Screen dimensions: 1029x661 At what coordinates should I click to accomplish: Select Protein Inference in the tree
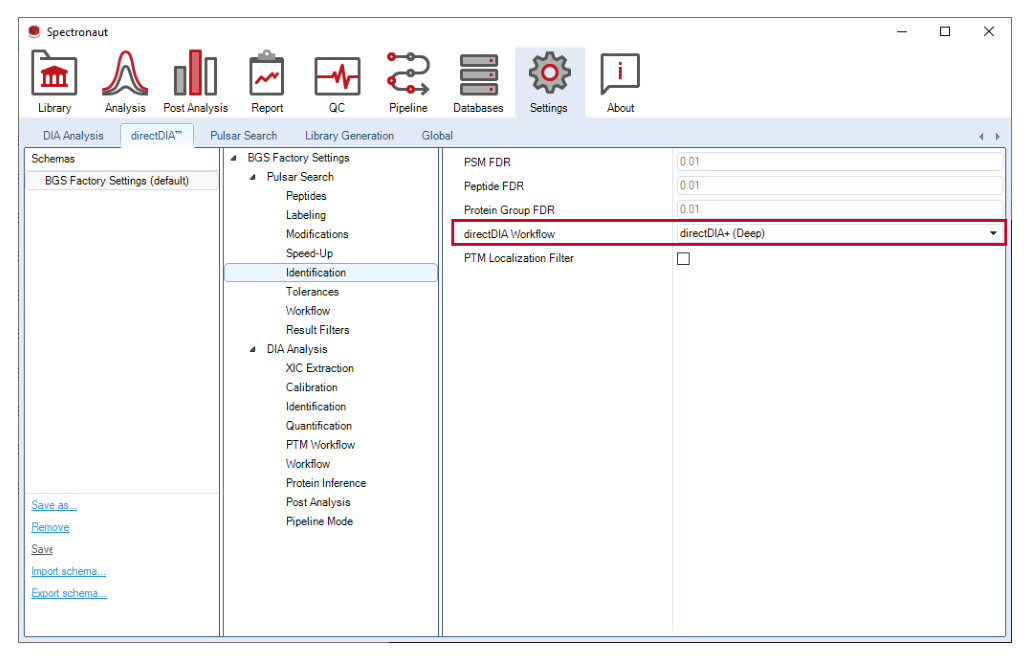tap(326, 483)
